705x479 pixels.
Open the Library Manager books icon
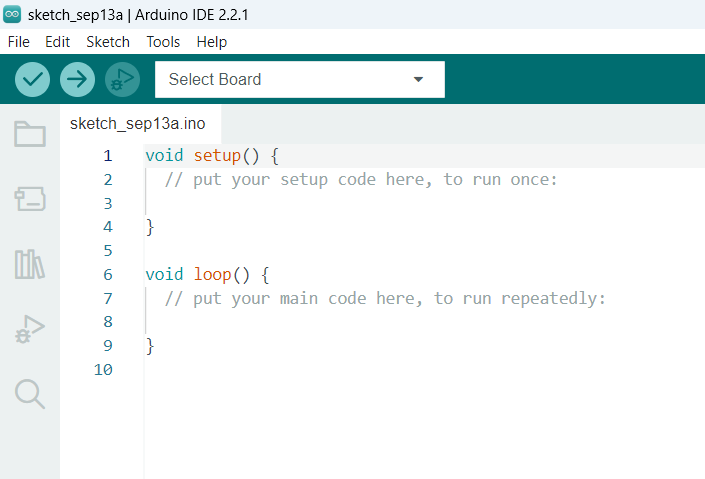coord(30,264)
